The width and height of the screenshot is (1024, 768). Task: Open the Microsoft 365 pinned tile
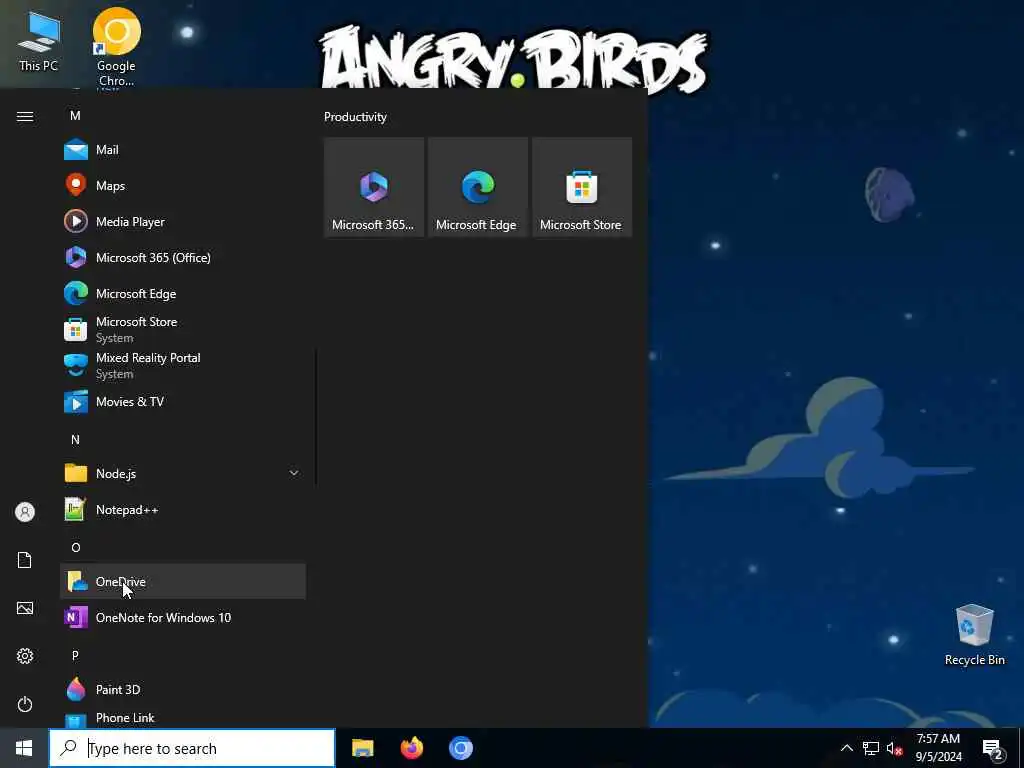pyautogui.click(x=374, y=187)
